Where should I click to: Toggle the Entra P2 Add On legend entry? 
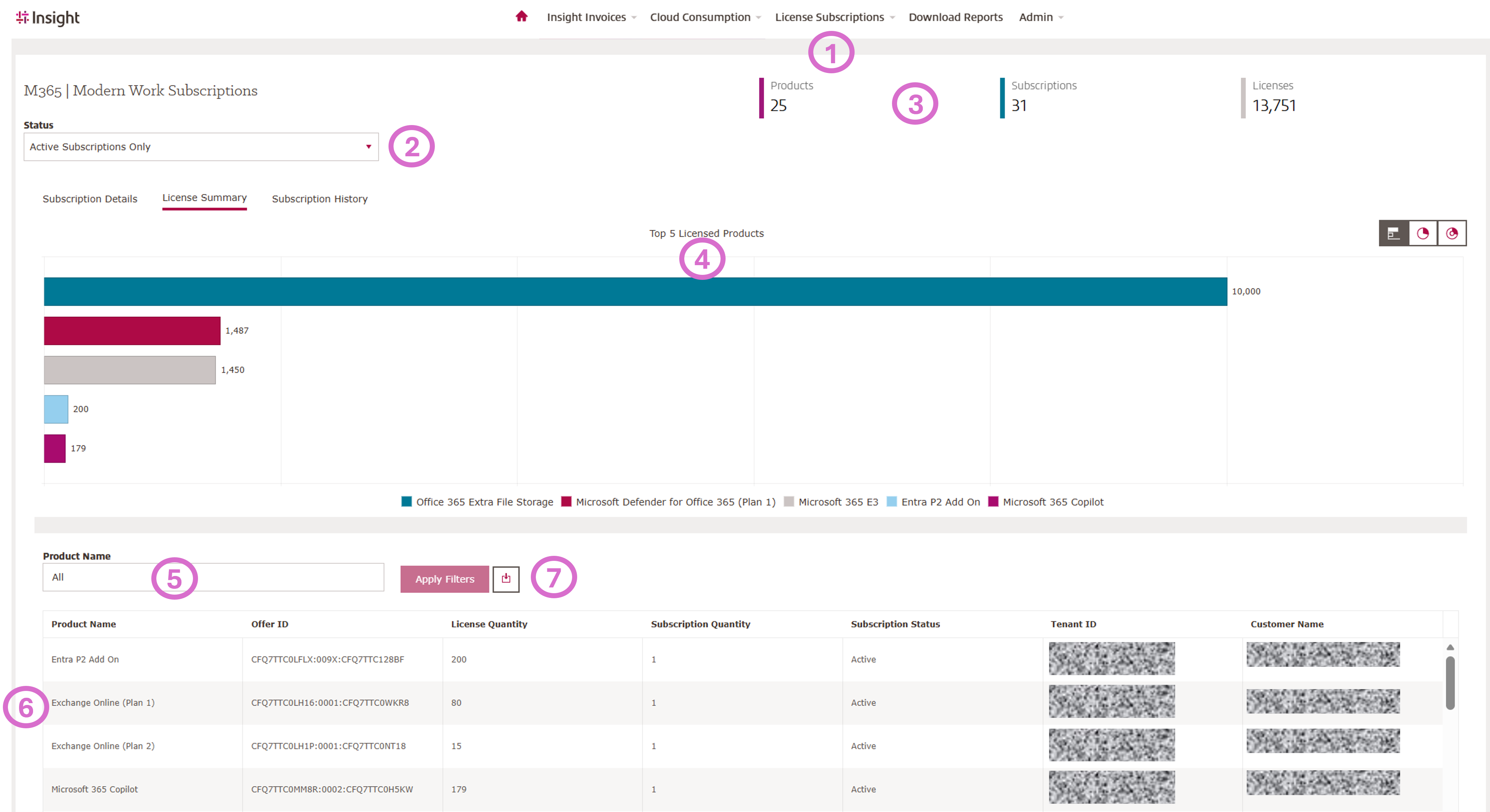(x=933, y=502)
